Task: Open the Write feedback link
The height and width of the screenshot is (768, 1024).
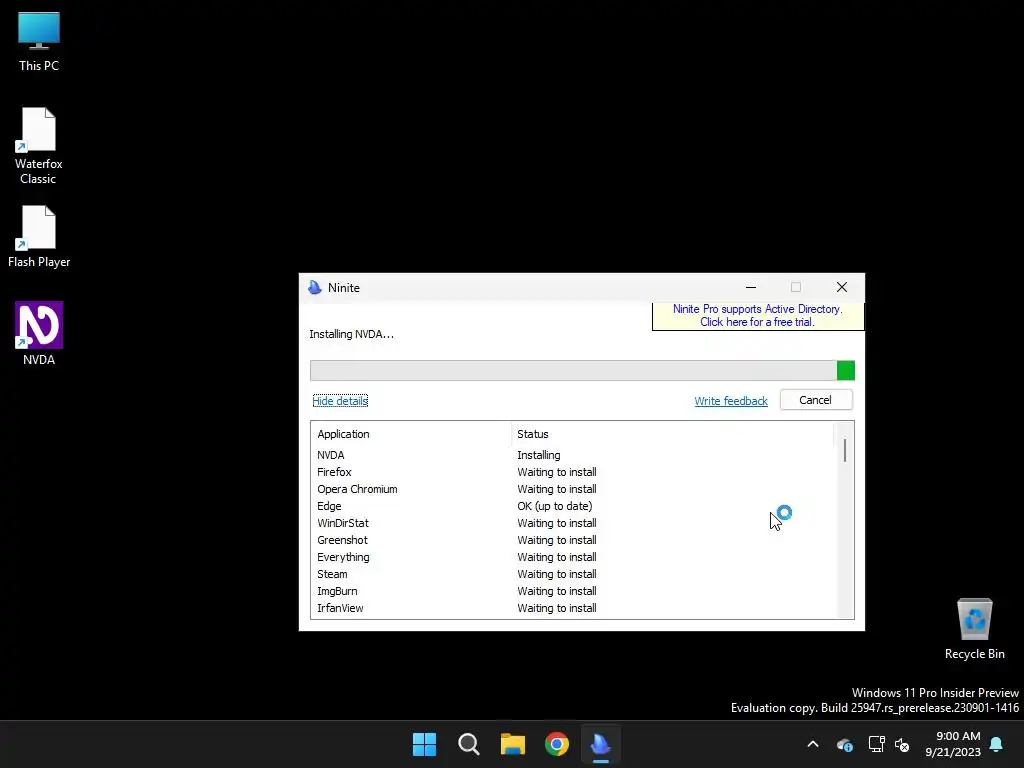Action: click(731, 401)
